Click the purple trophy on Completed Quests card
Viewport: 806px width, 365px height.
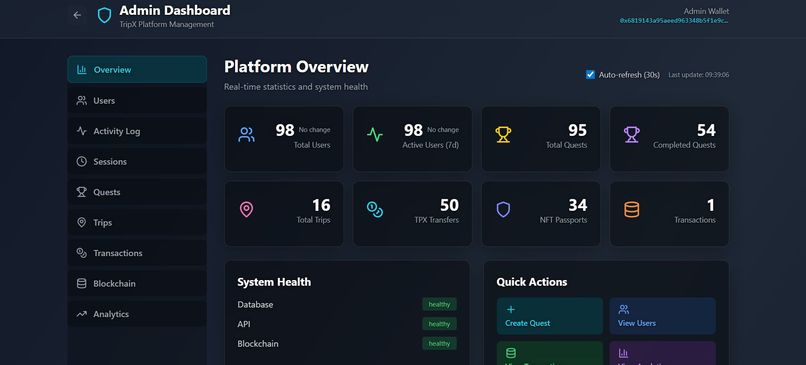[x=632, y=135]
